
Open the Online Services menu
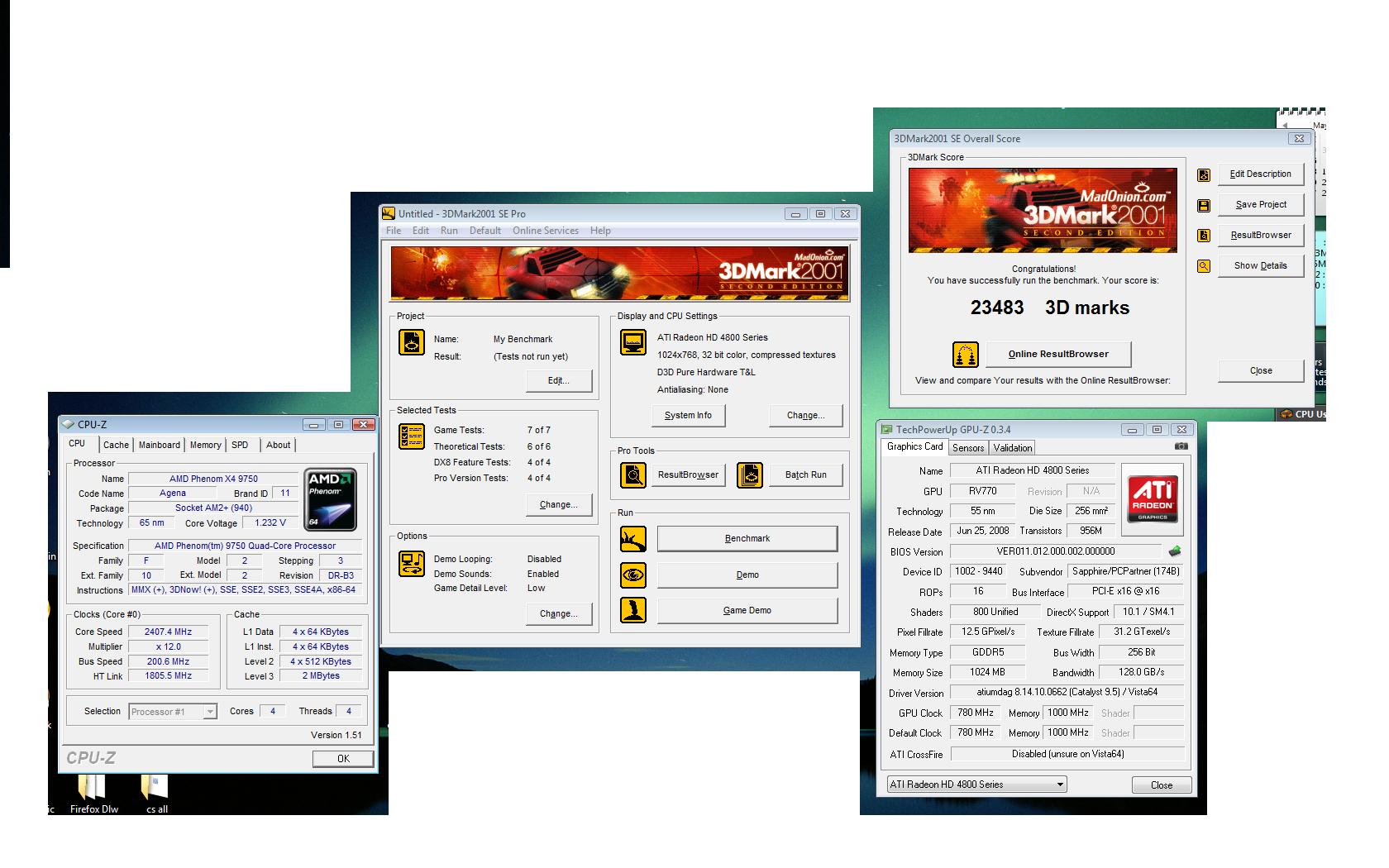[546, 231]
